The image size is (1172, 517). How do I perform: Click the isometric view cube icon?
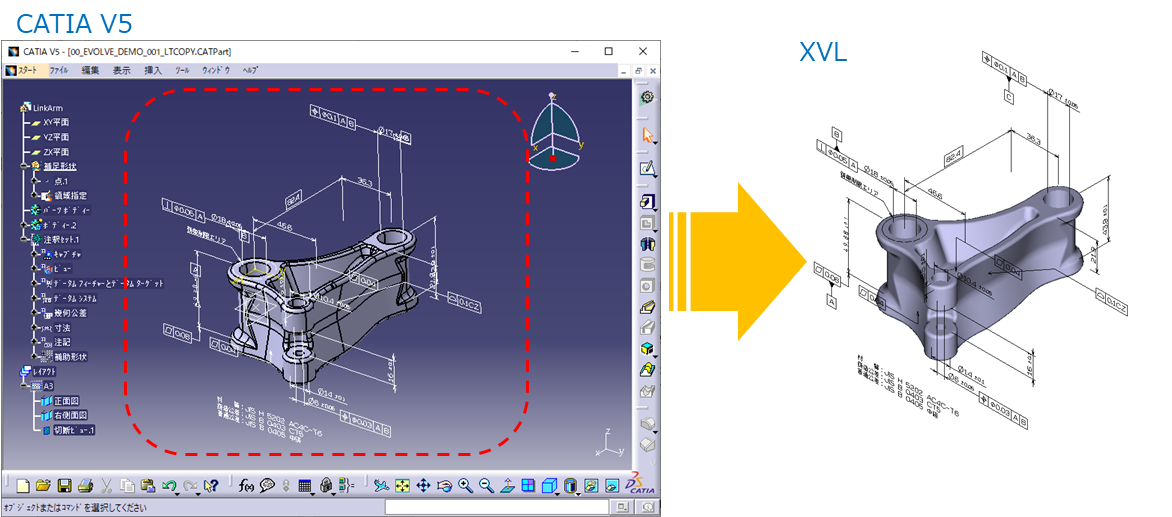pos(548,486)
